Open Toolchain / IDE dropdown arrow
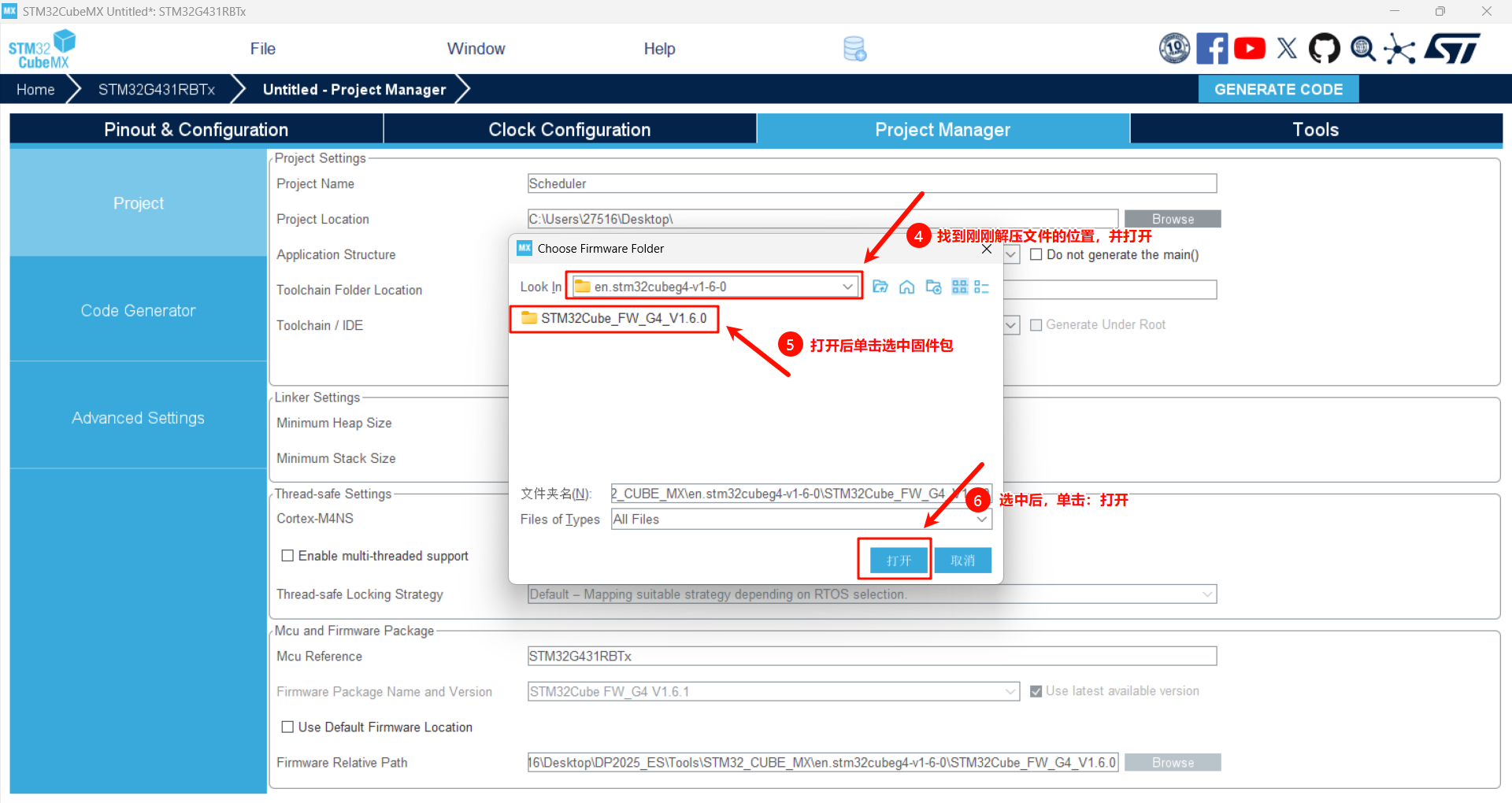The image size is (1512, 803). click(1011, 325)
